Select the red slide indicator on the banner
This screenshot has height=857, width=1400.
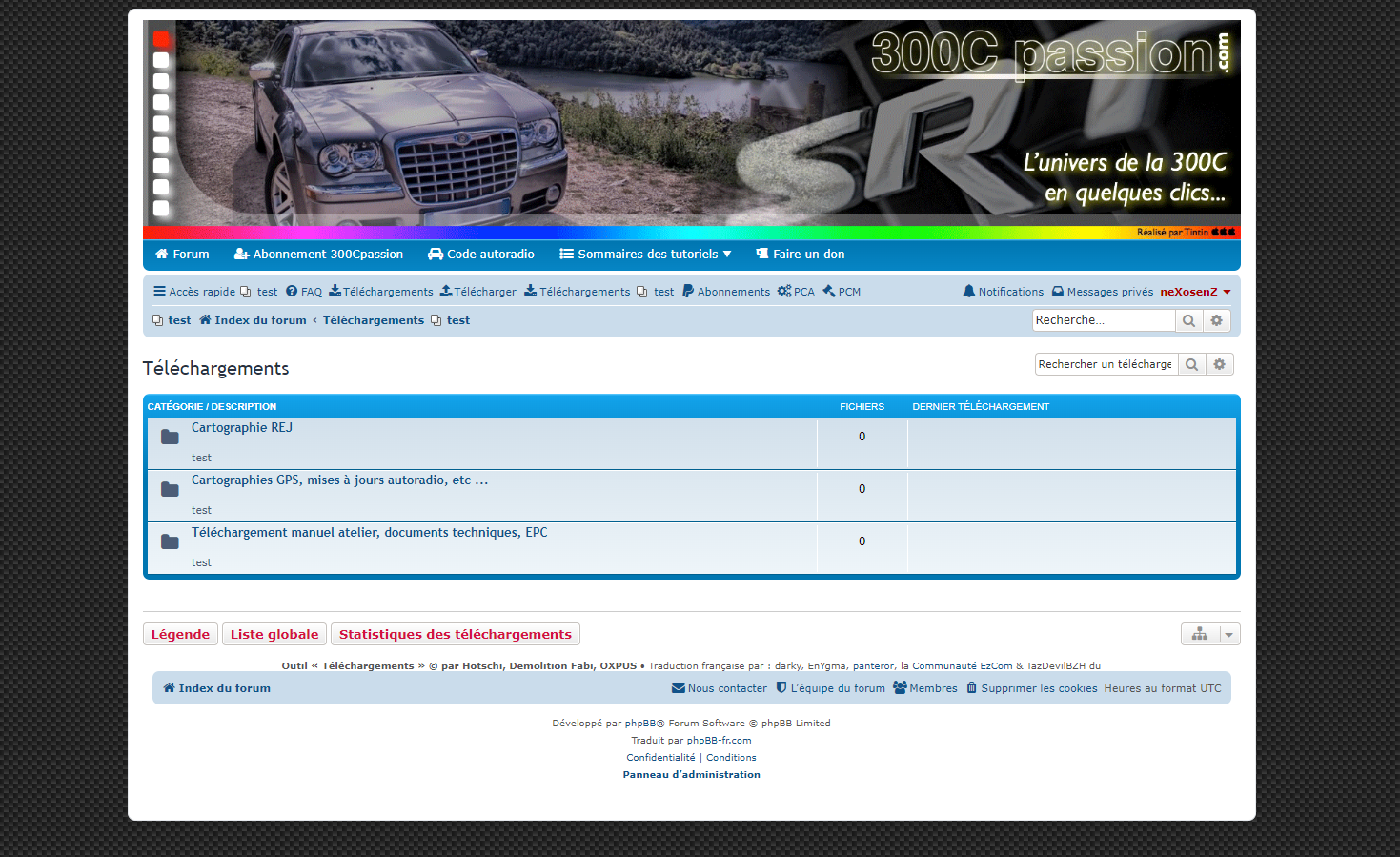click(161, 39)
